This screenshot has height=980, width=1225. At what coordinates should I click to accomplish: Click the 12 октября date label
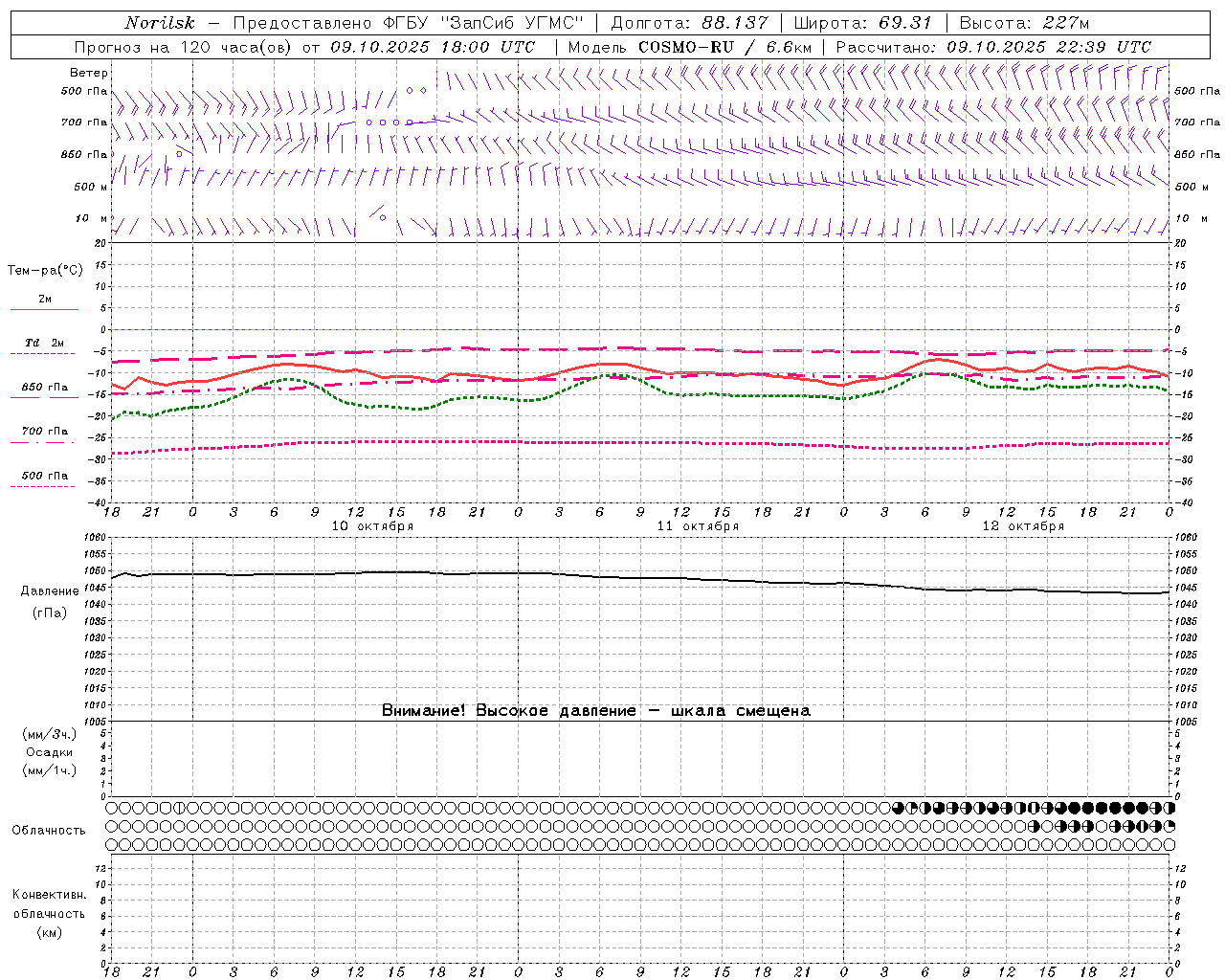click(x=1023, y=526)
